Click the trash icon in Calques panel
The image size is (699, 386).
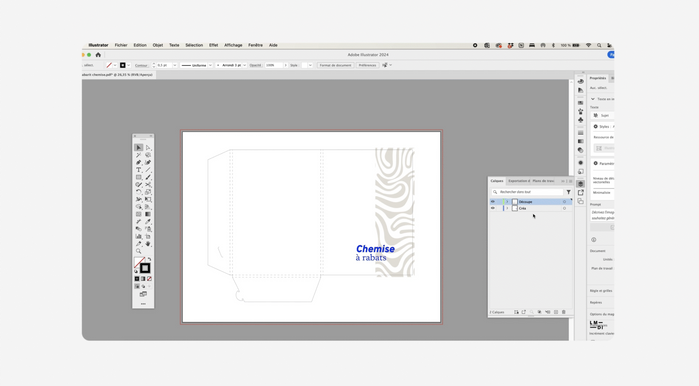(x=563, y=312)
